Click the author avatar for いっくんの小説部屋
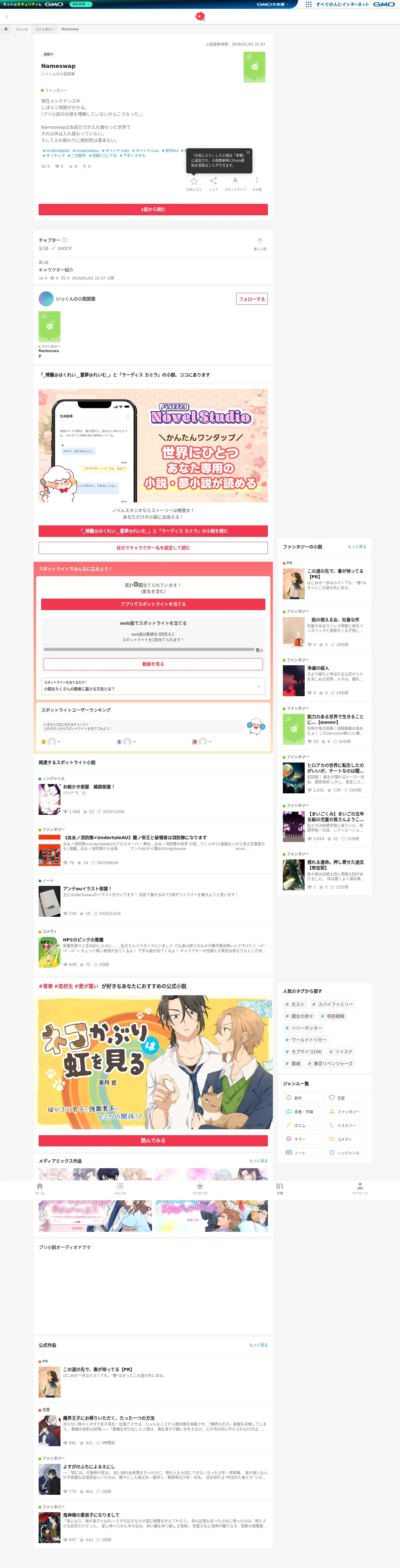The image size is (400, 1568). [x=46, y=299]
